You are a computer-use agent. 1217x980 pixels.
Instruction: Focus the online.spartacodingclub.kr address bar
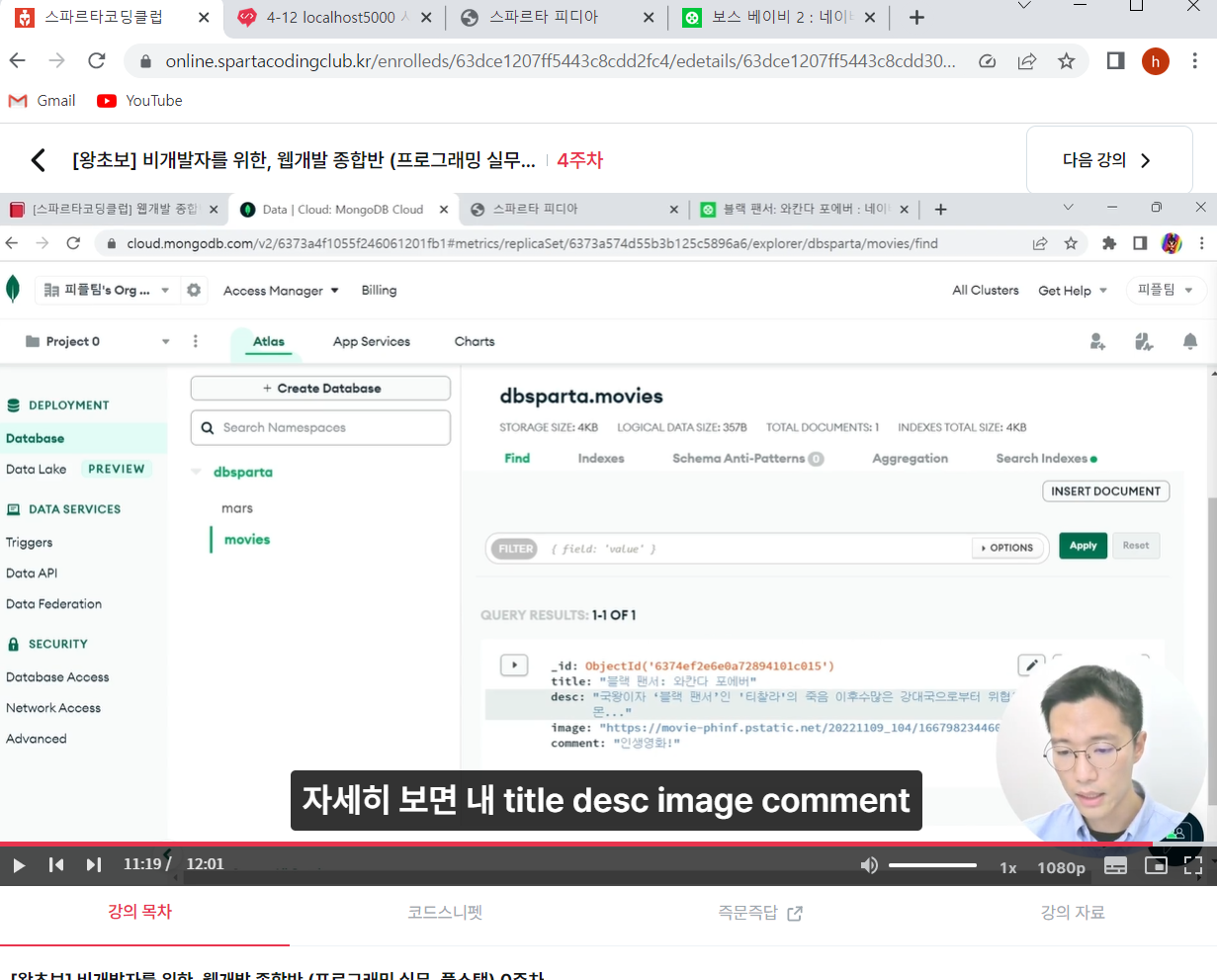(561, 61)
